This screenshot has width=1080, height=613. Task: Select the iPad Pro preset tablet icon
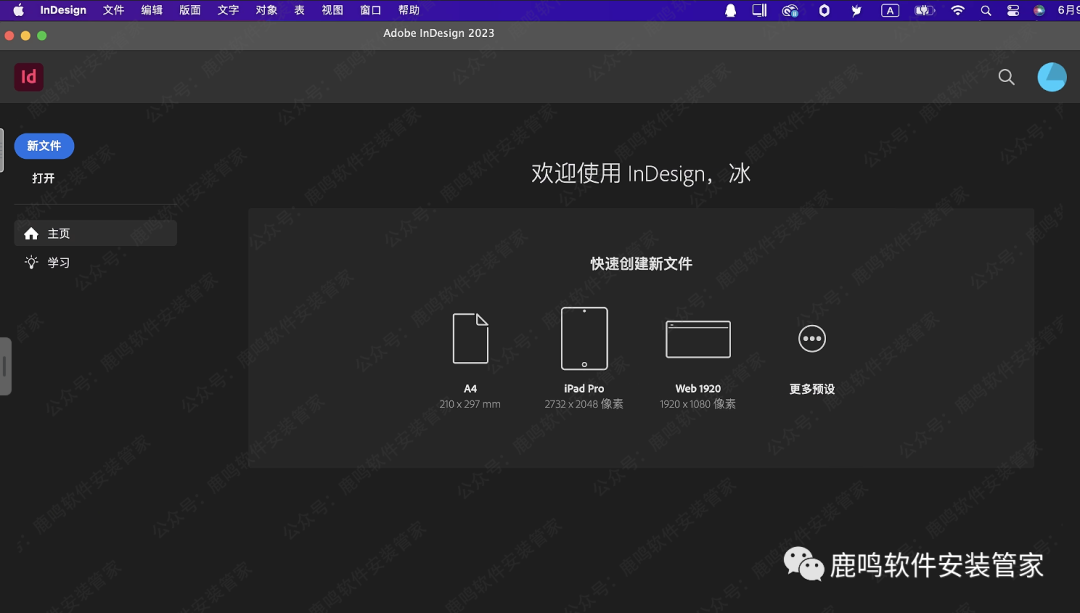584,338
